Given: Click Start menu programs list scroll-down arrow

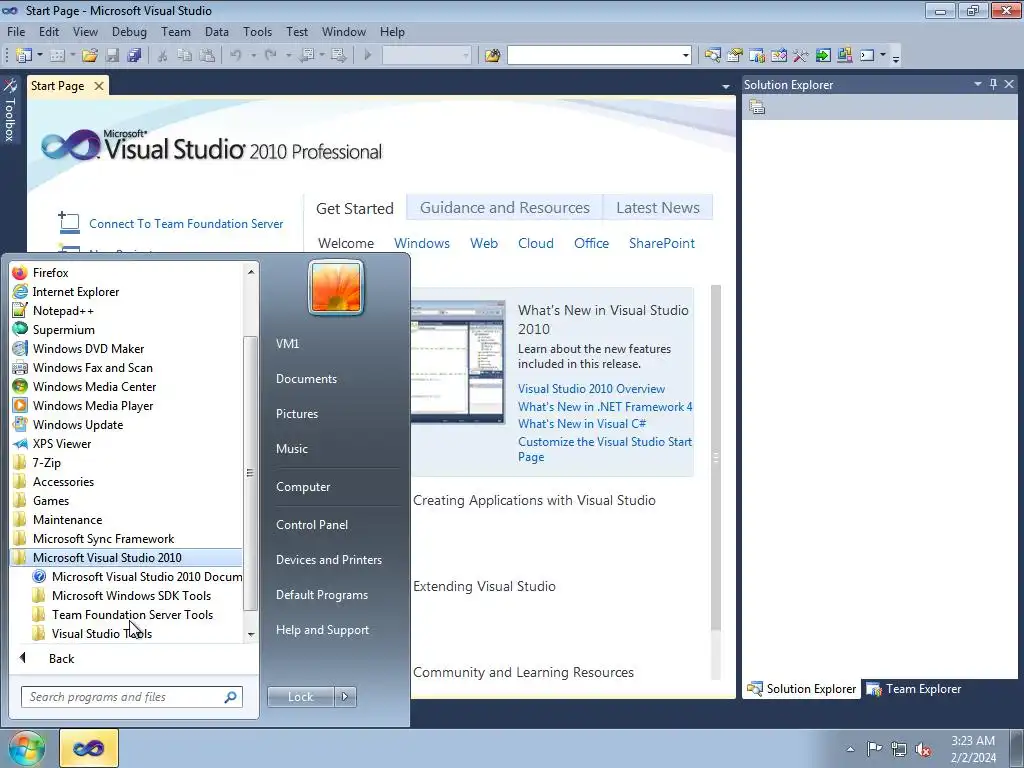Looking at the screenshot, I should pos(251,634).
